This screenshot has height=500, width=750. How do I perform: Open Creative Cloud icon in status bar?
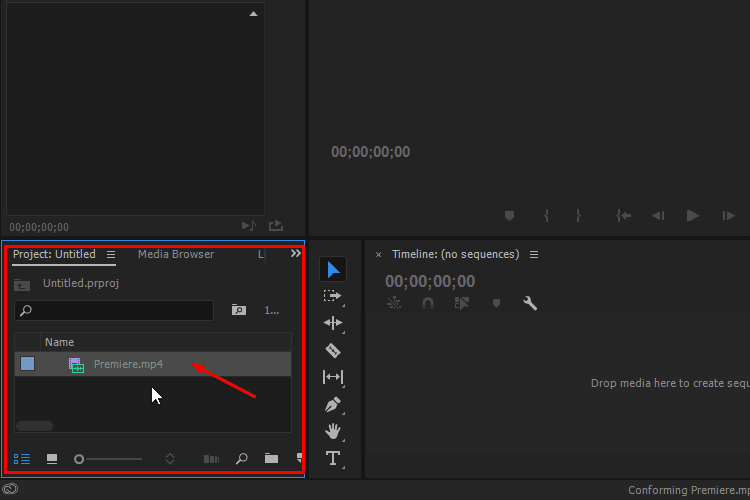[10, 489]
